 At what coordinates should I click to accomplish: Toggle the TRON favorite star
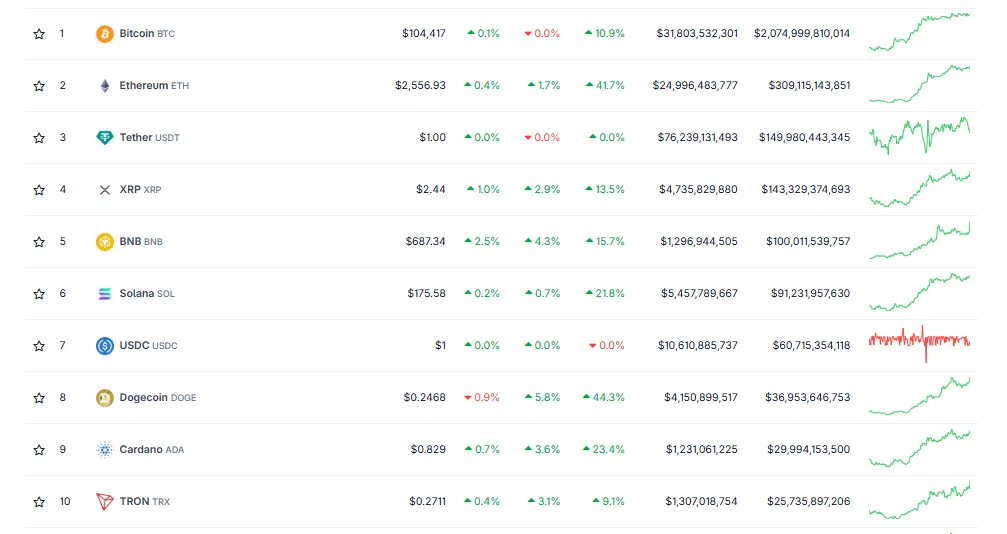click(x=39, y=503)
